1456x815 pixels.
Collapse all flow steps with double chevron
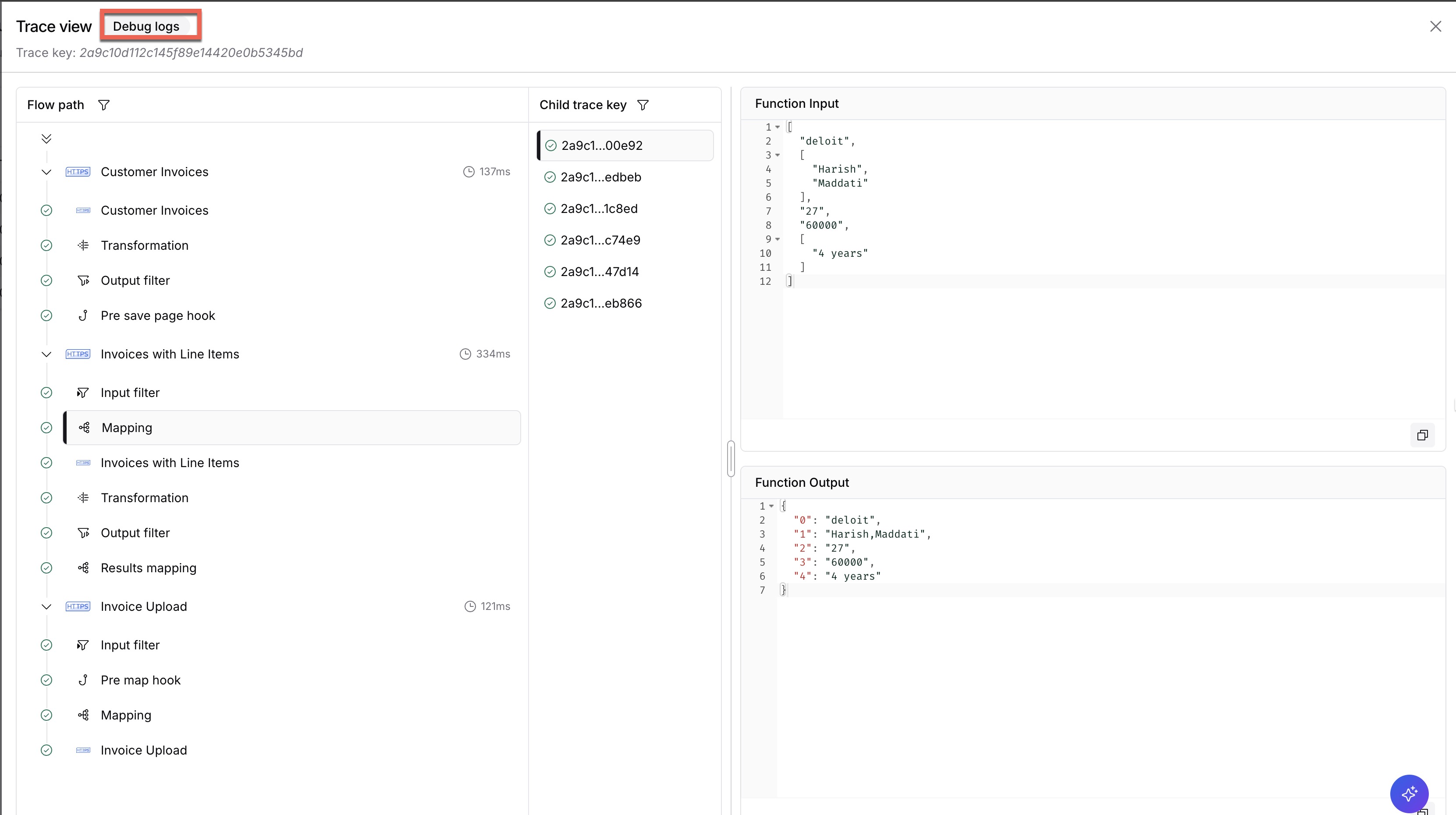46,138
